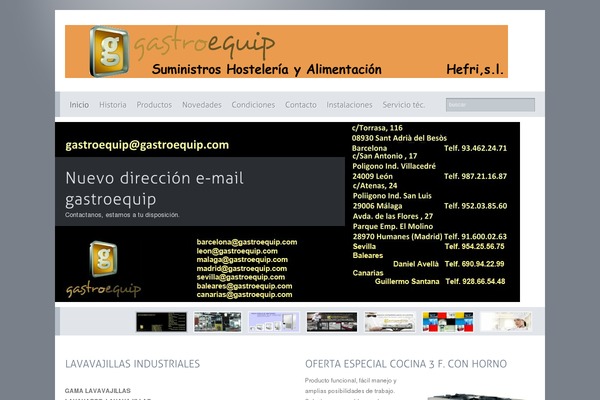Click the barcelona@gastroequip.com email text
Screen dimensions: 600x400
coord(247,242)
